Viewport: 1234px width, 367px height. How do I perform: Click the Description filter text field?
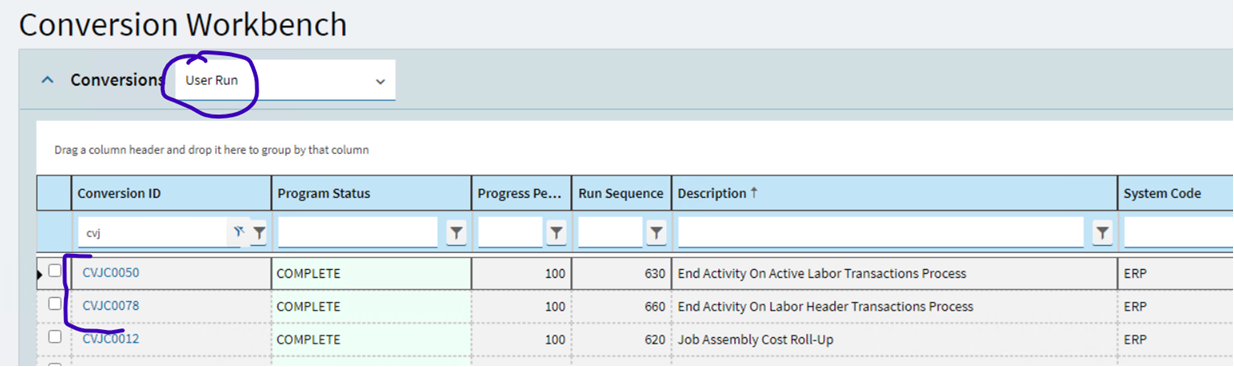point(881,233)
